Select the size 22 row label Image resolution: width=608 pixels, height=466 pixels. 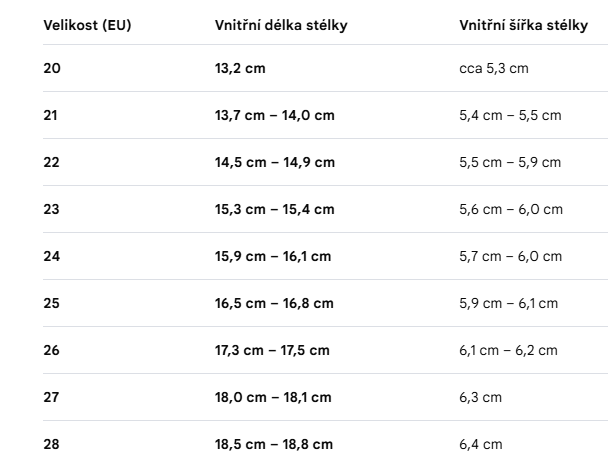pos(52,162)
